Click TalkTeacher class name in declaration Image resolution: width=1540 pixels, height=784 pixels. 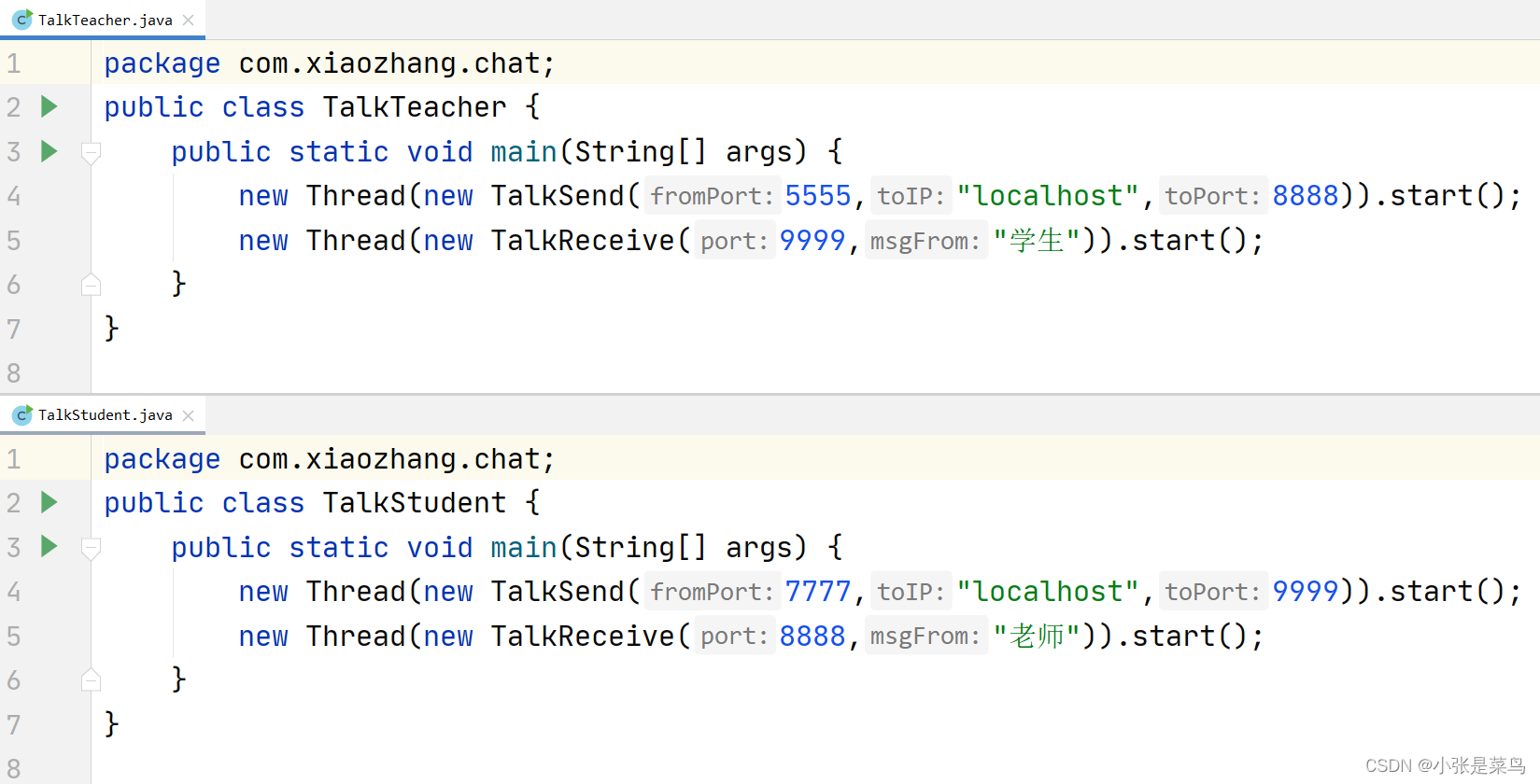coord(415,106)
